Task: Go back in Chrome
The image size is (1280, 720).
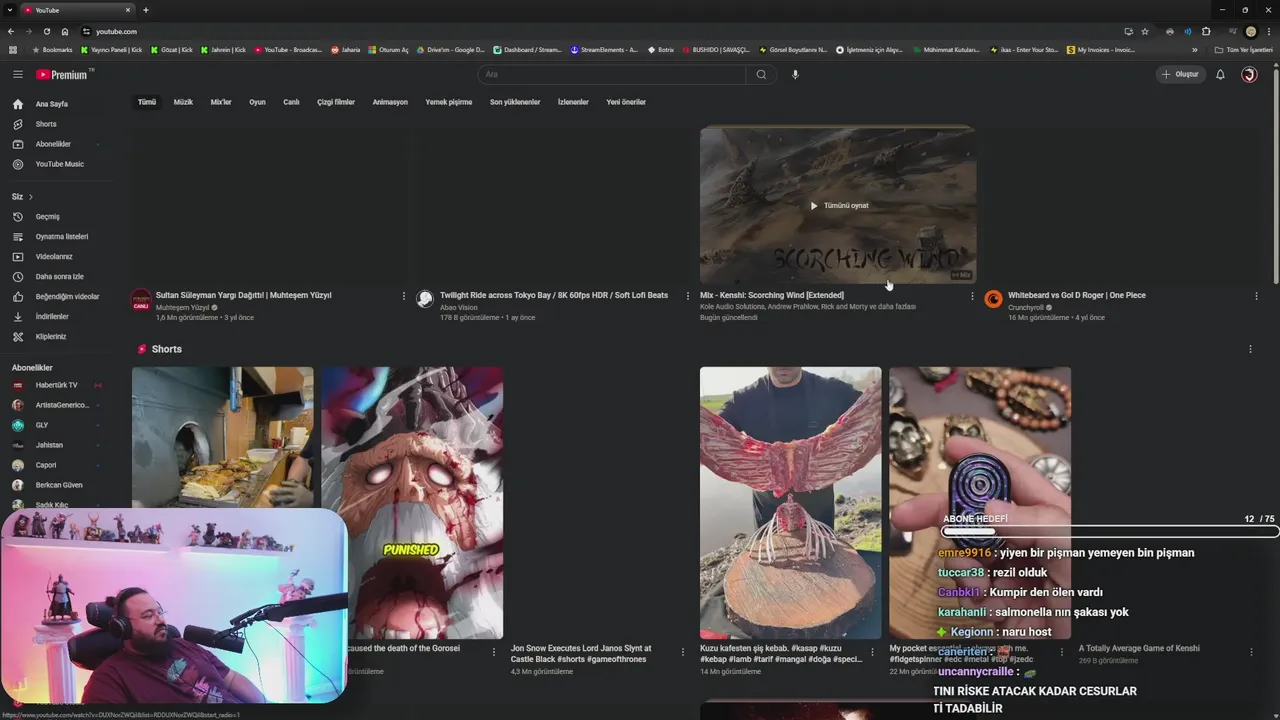Action: coord(11,31)
